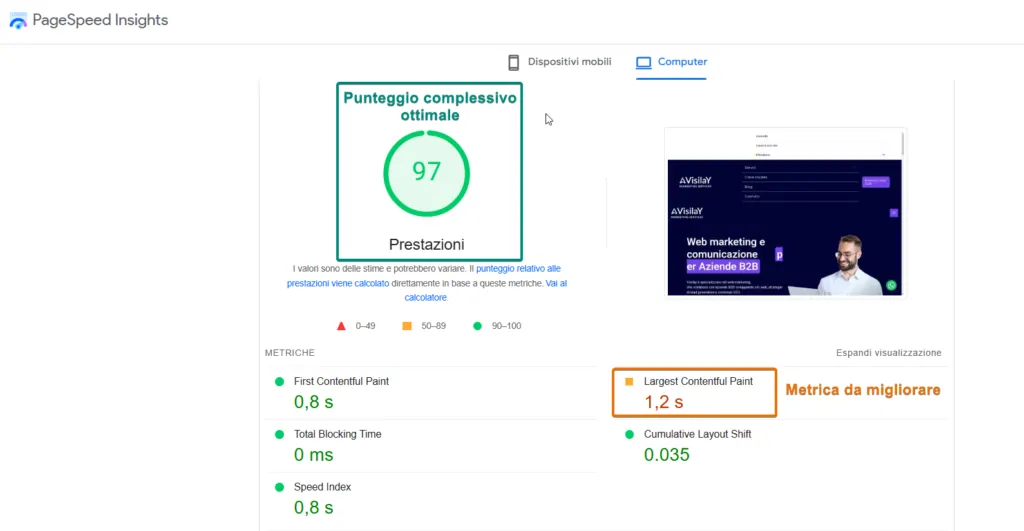Click the Speed Index label
This screenshot has width=1024, height=531.
[323, 487]
